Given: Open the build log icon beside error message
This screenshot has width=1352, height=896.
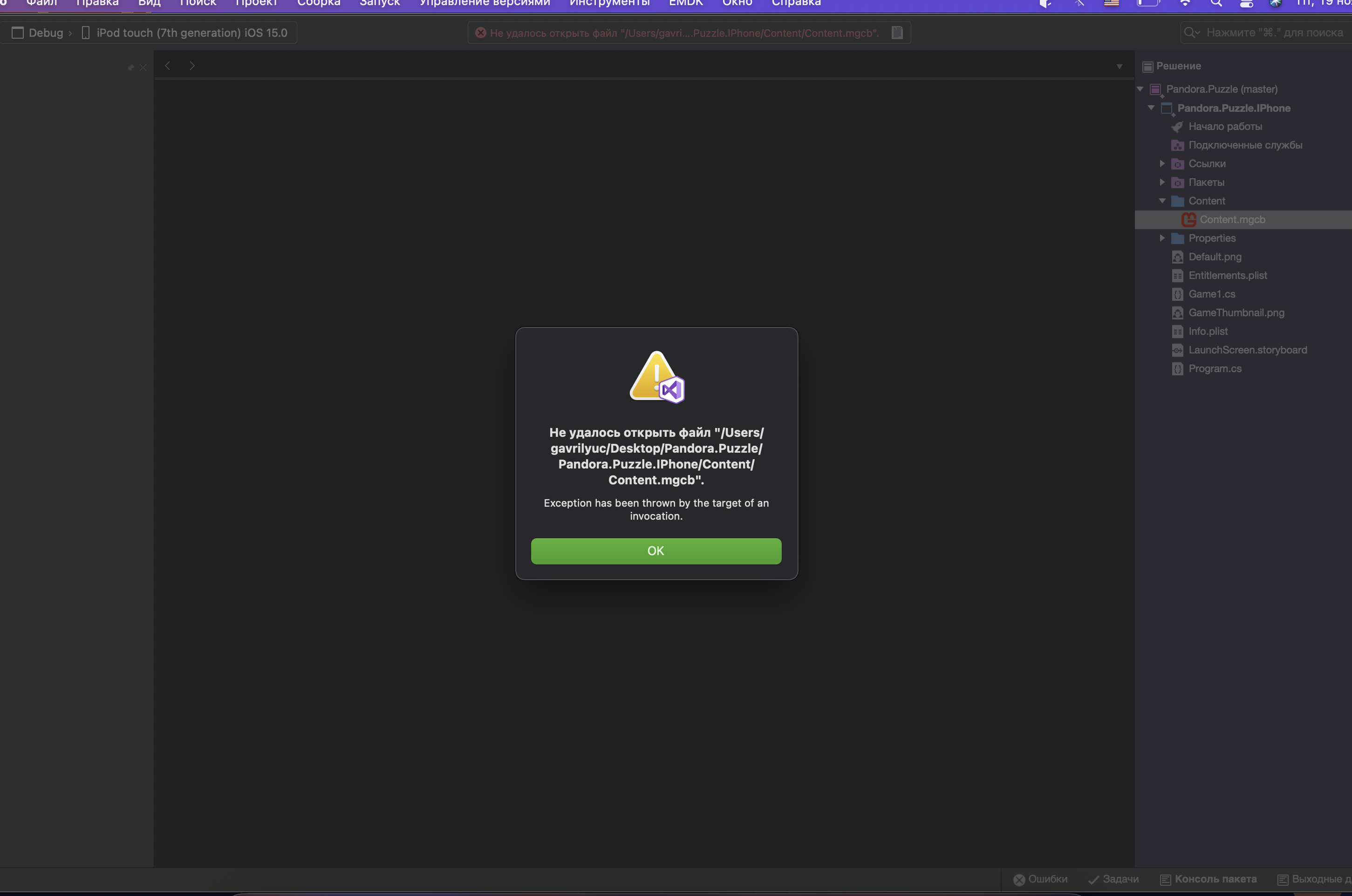Looking at the screenshot, I should [x=897, y=33].
